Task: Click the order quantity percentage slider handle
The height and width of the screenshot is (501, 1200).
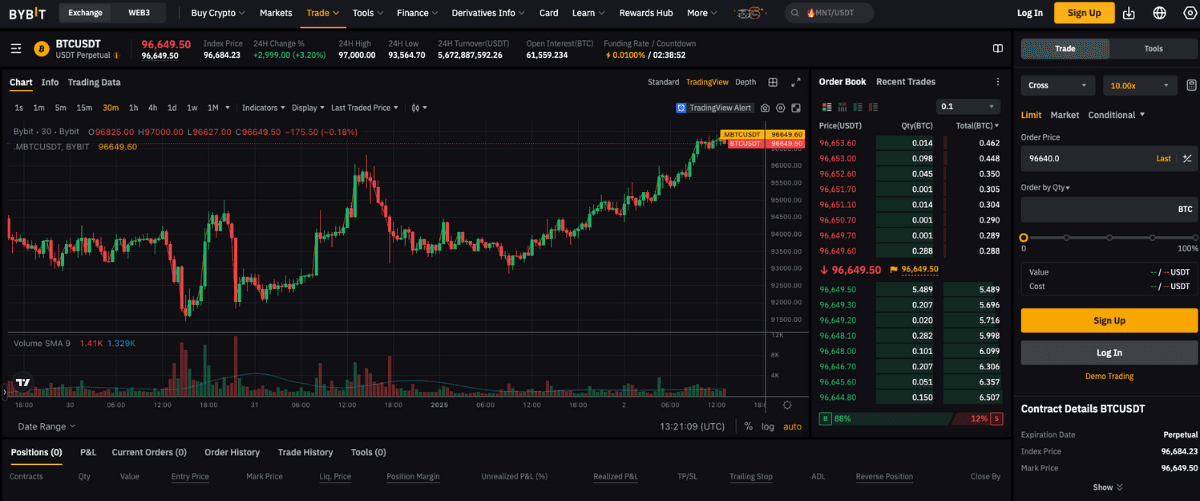Action: coord(1023,238)
